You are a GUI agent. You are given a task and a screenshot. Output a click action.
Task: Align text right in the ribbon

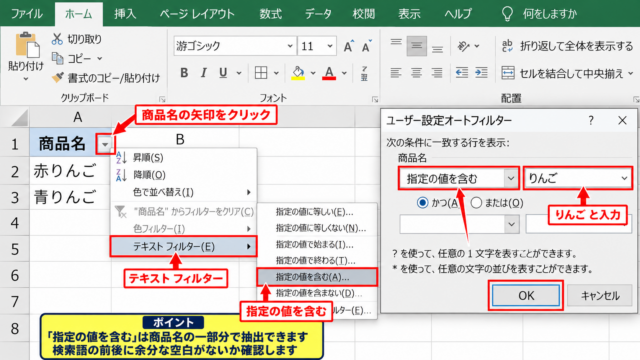click(437, 73)
